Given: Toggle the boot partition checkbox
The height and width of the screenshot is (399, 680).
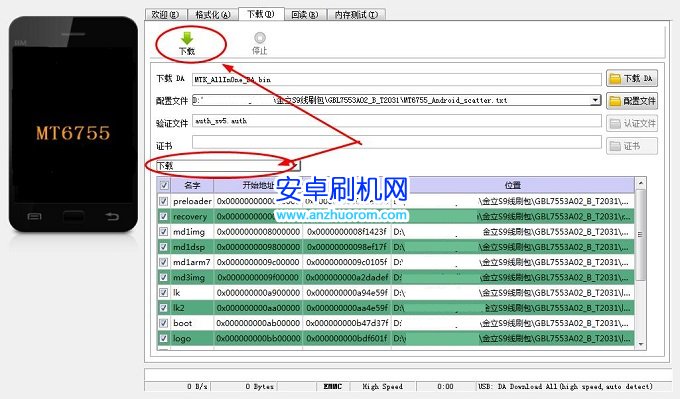Looking at the screenshot, I should (x=163, y=323).
